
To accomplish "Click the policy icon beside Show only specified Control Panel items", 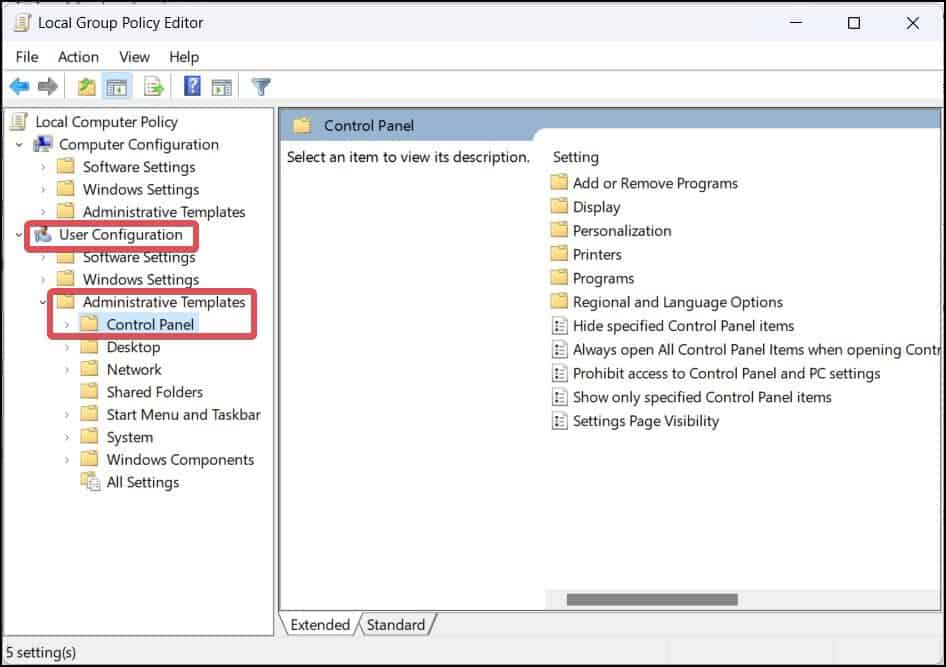I will 560,397.
